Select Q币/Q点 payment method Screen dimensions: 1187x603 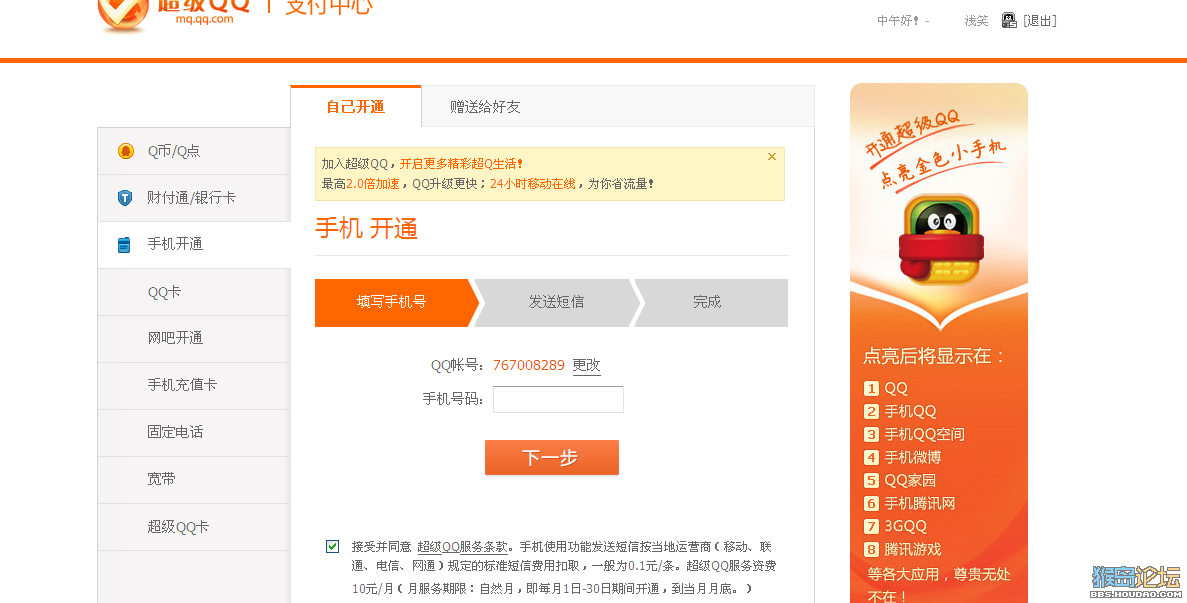(194, 151)
